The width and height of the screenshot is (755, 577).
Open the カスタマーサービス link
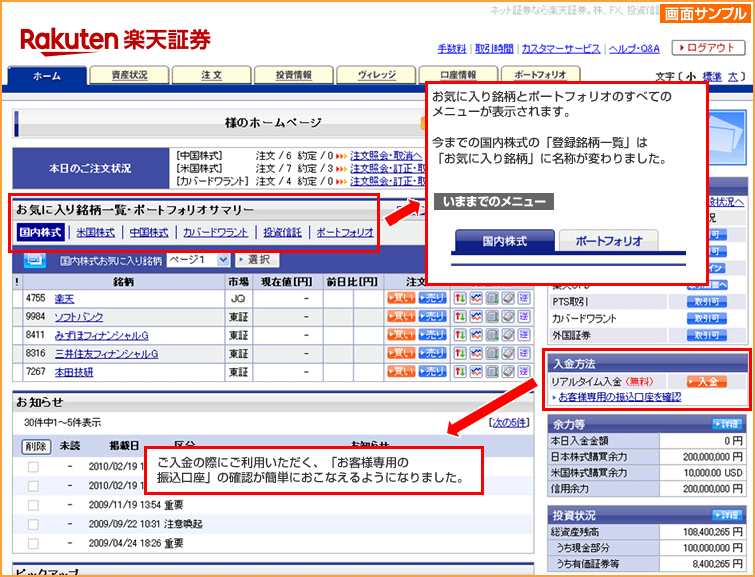561,49
